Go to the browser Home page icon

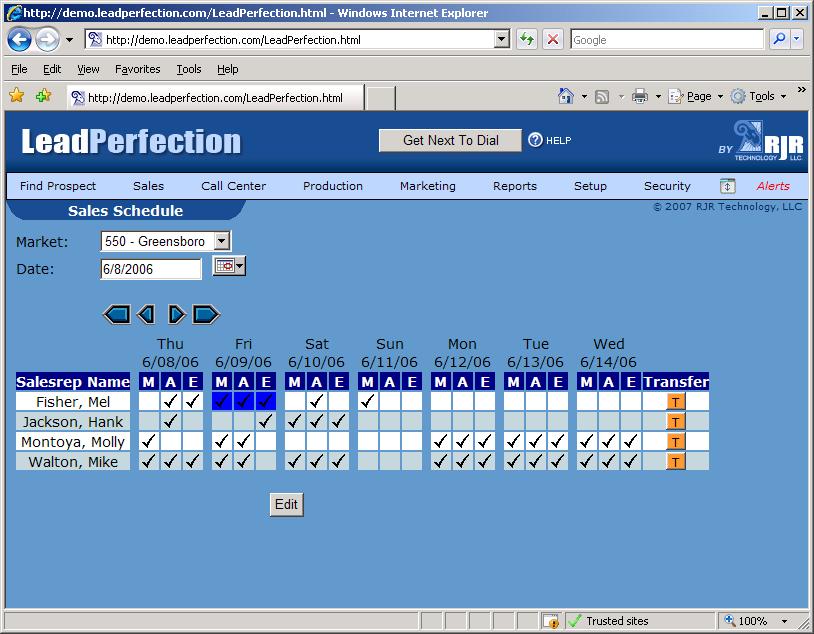tap(566, 96)
